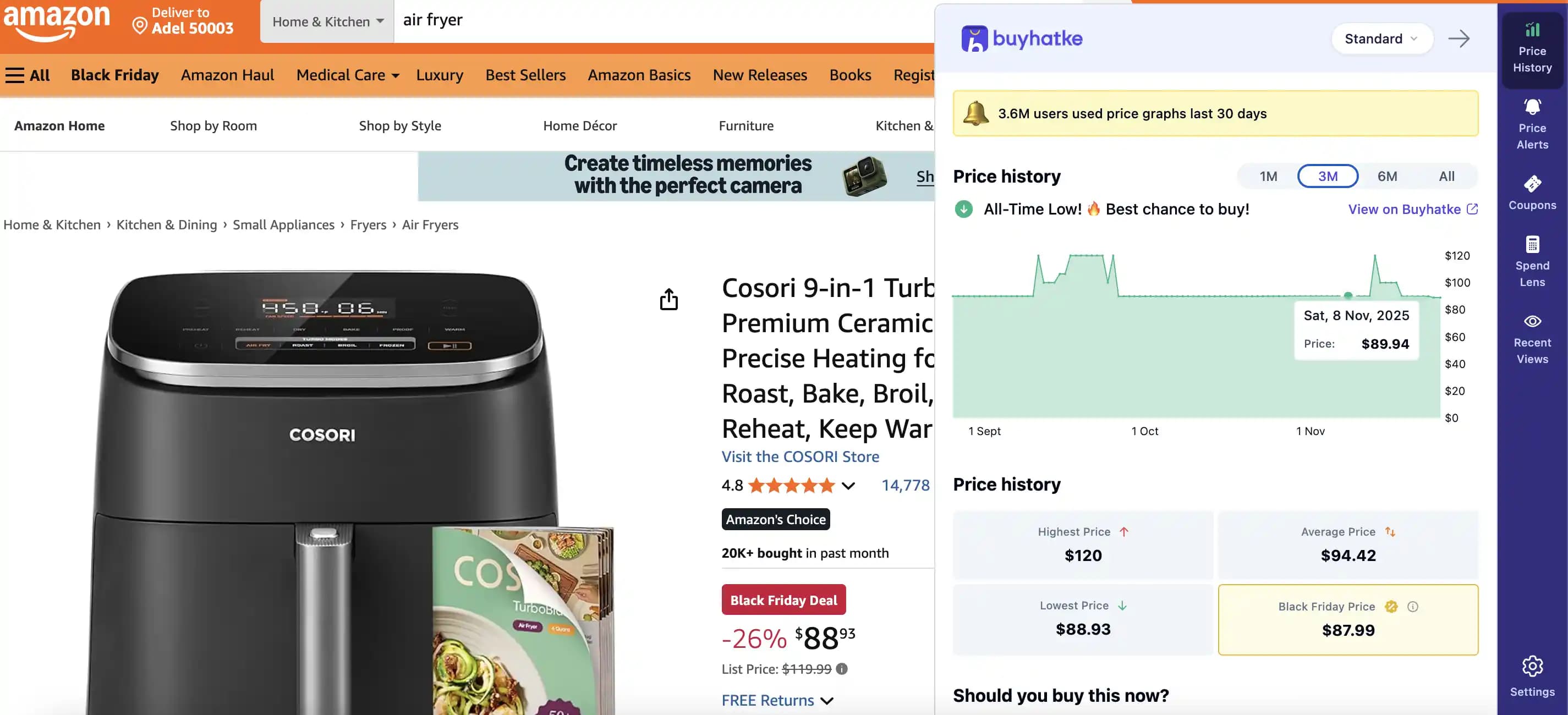Open the Black Friday menu item

tap(114, 74)
